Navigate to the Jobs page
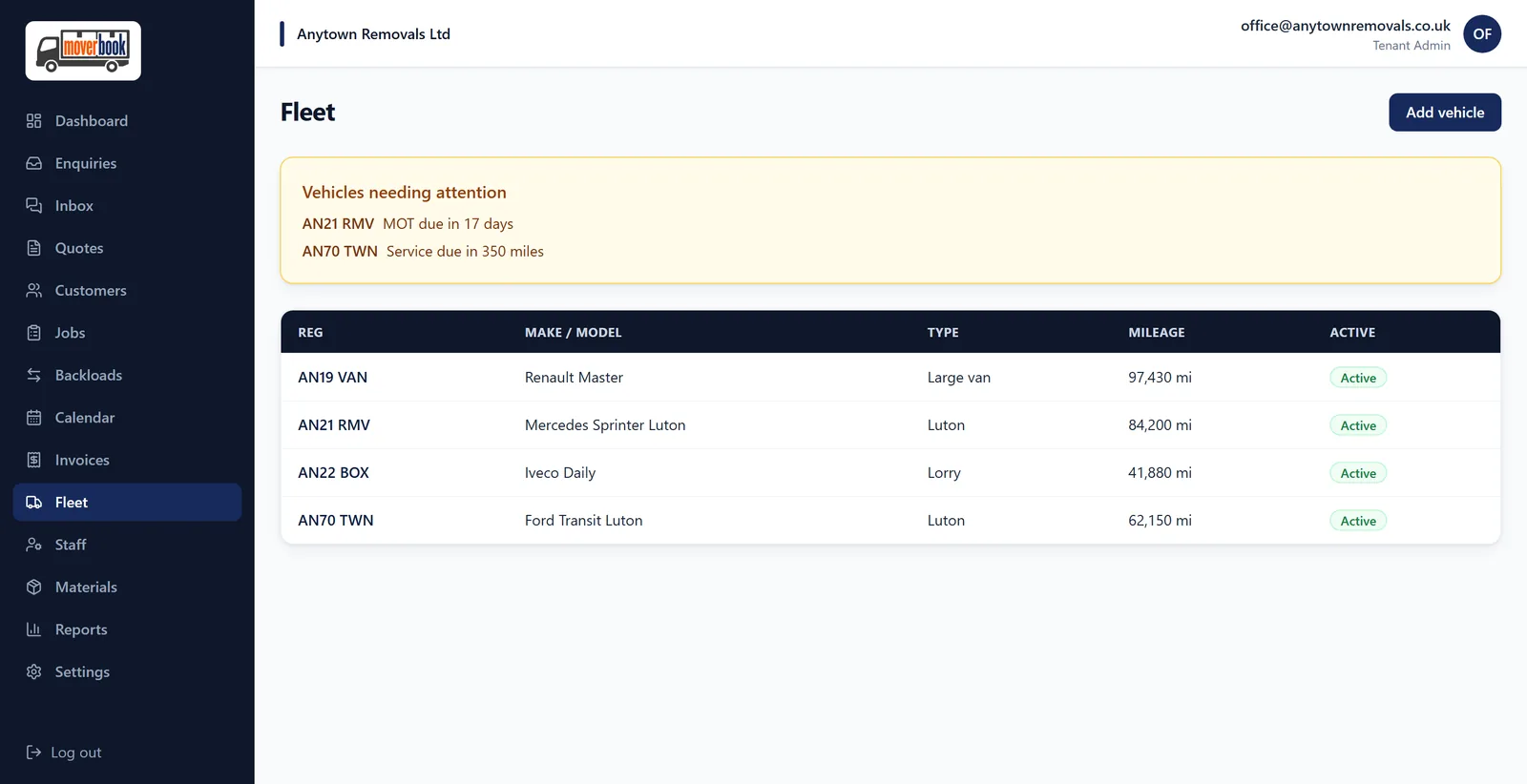Screen dimensions: 1527x784 (x=127, y=333)
